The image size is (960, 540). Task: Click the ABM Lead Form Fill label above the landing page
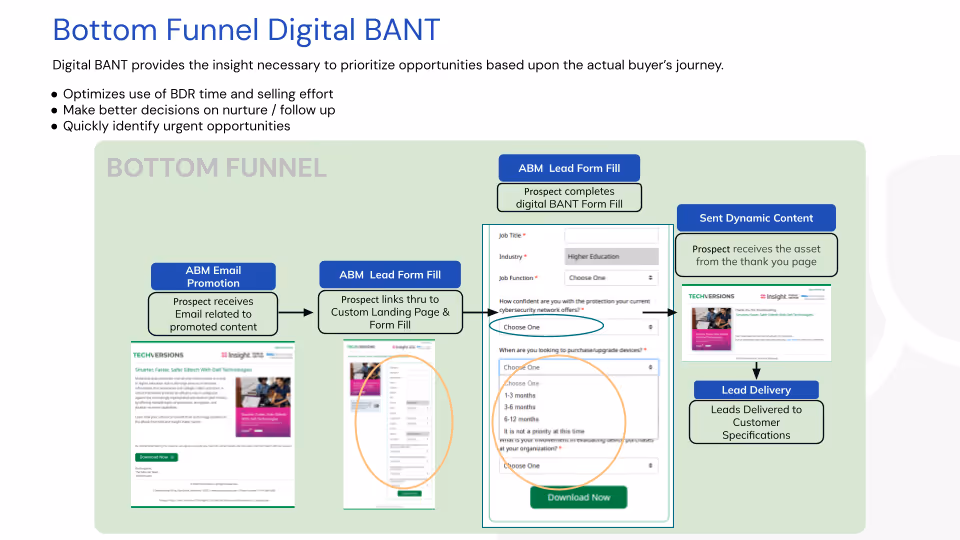click(x=390, y=275)
